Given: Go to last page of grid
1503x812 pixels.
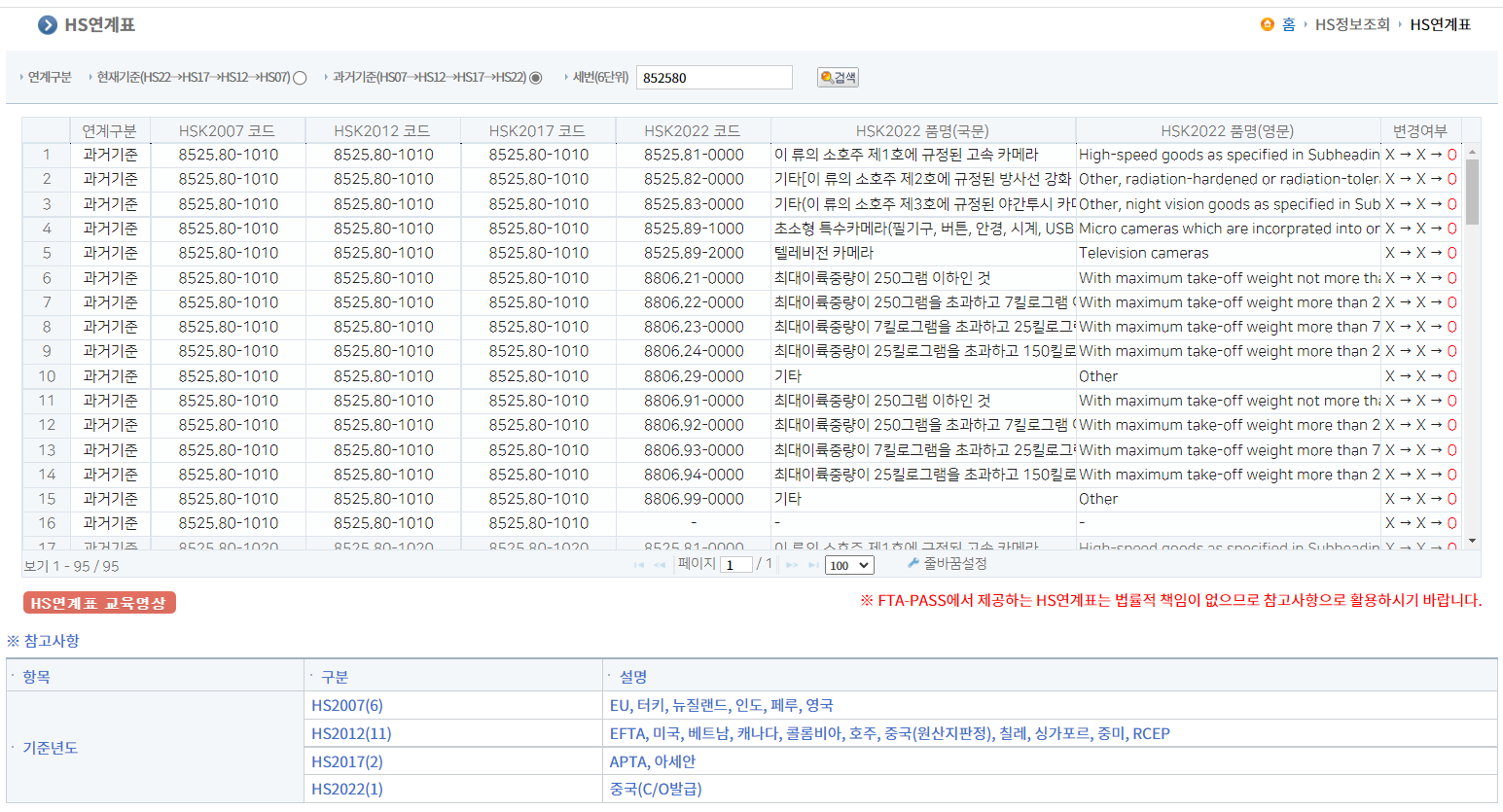Looking at the screenshot, I should pyautogui.click(x=813, y=565).
